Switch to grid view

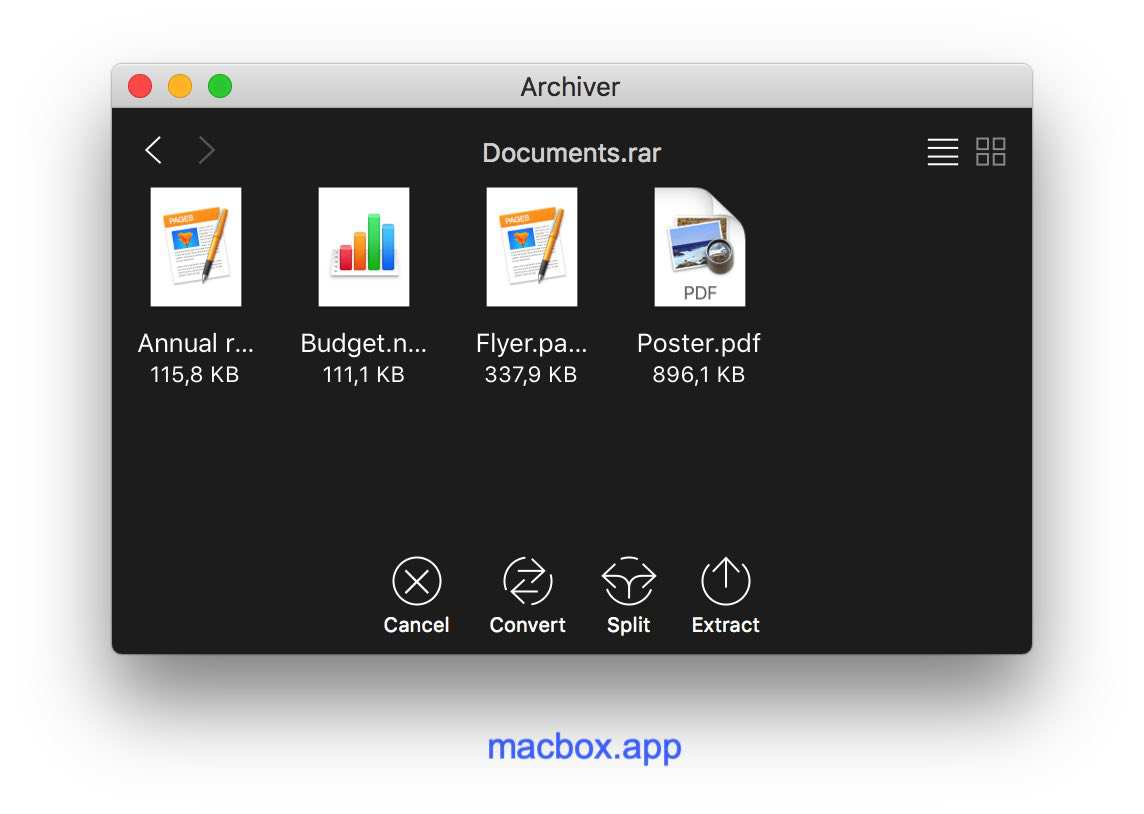pyautogui.click(x=991, y=152)
